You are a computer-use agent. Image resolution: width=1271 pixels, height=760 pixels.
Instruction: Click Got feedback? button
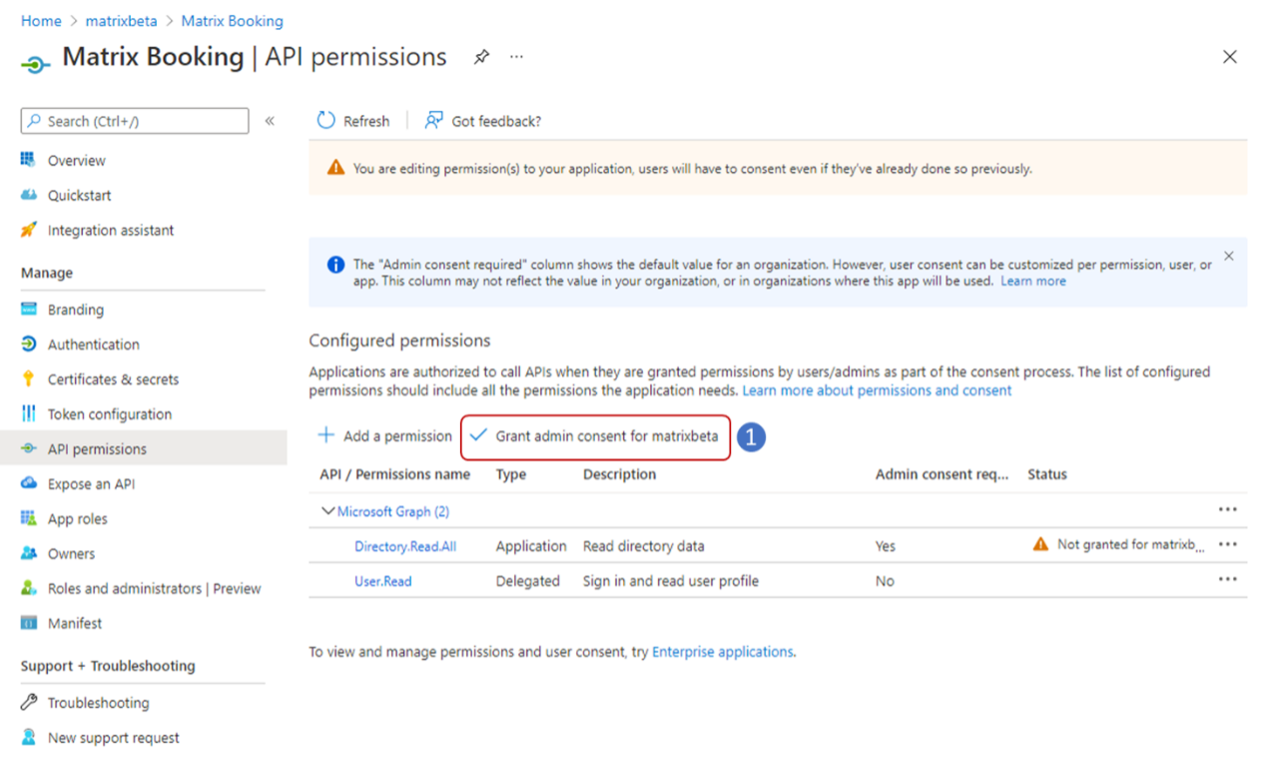click(483, 121)
